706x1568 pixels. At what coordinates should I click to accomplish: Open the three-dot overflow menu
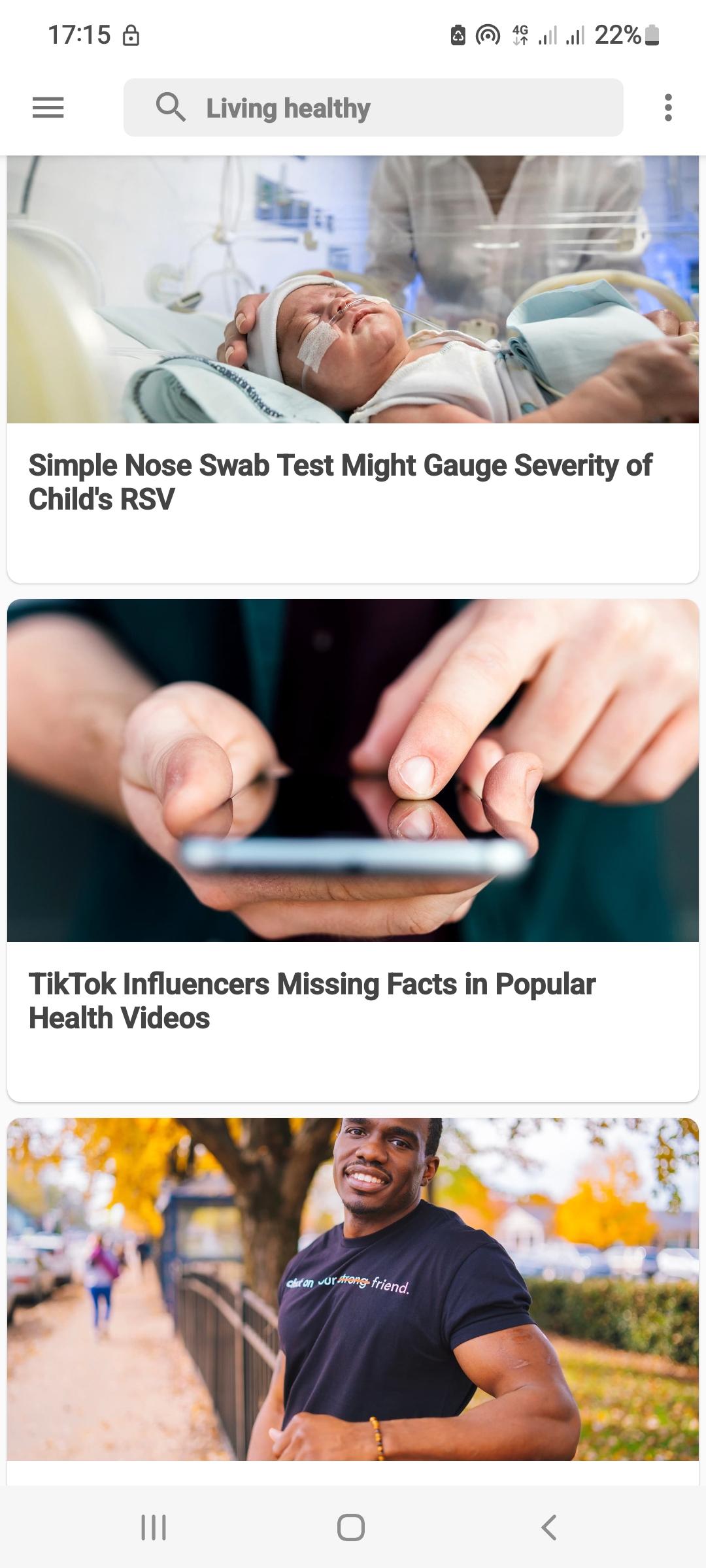coord(667,107)
